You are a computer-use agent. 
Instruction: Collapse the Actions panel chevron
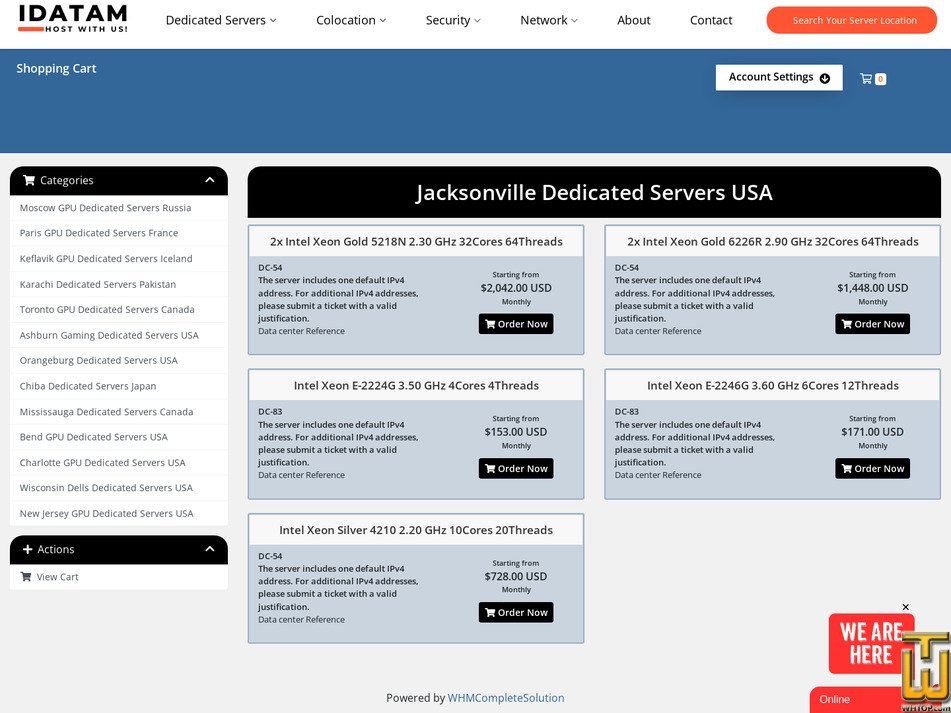point(210,549)
